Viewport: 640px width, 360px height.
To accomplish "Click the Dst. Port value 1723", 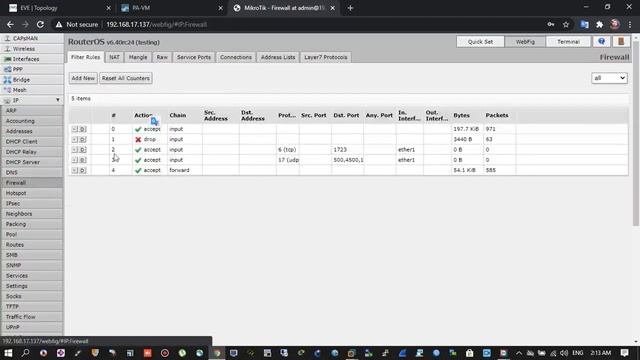I will [340, 150].
